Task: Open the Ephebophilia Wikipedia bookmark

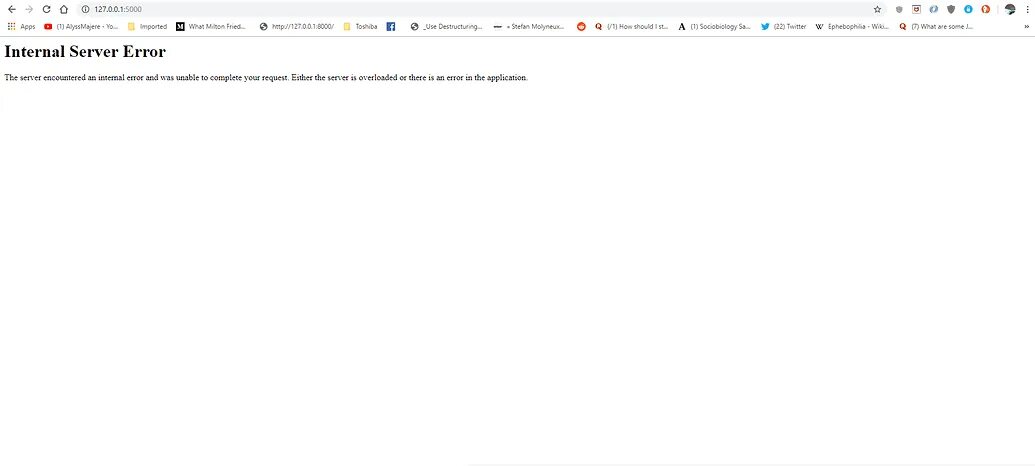Action: click(852, 27)
